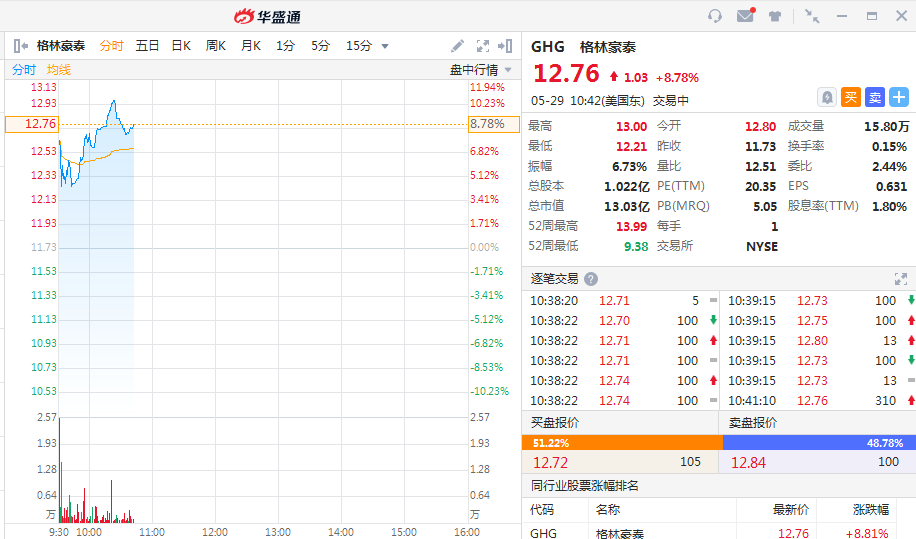Toggle the 均线 average line display
This screenshot has width=916, height=539.
click(59, 70)
